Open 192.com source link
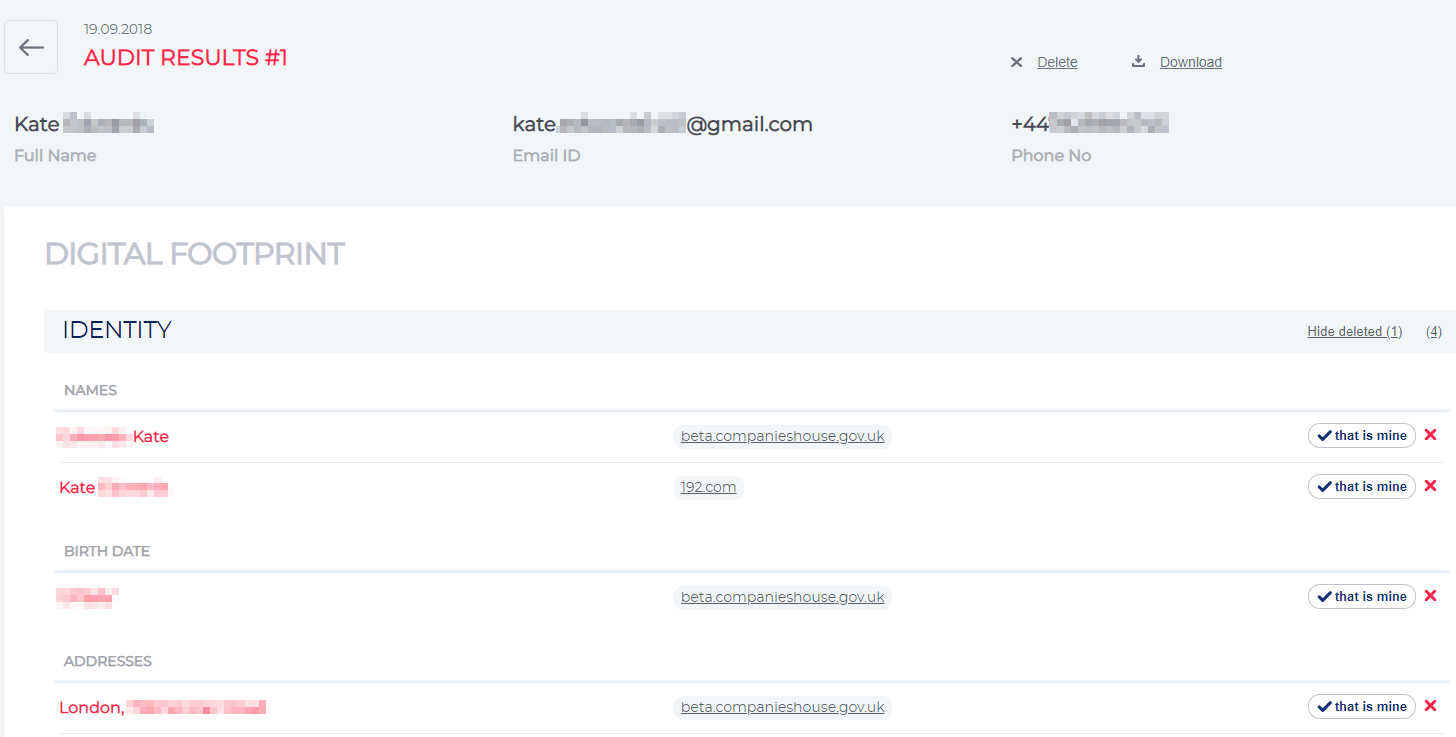Viewport: 1456px width, 737px height. click(708, 487)
